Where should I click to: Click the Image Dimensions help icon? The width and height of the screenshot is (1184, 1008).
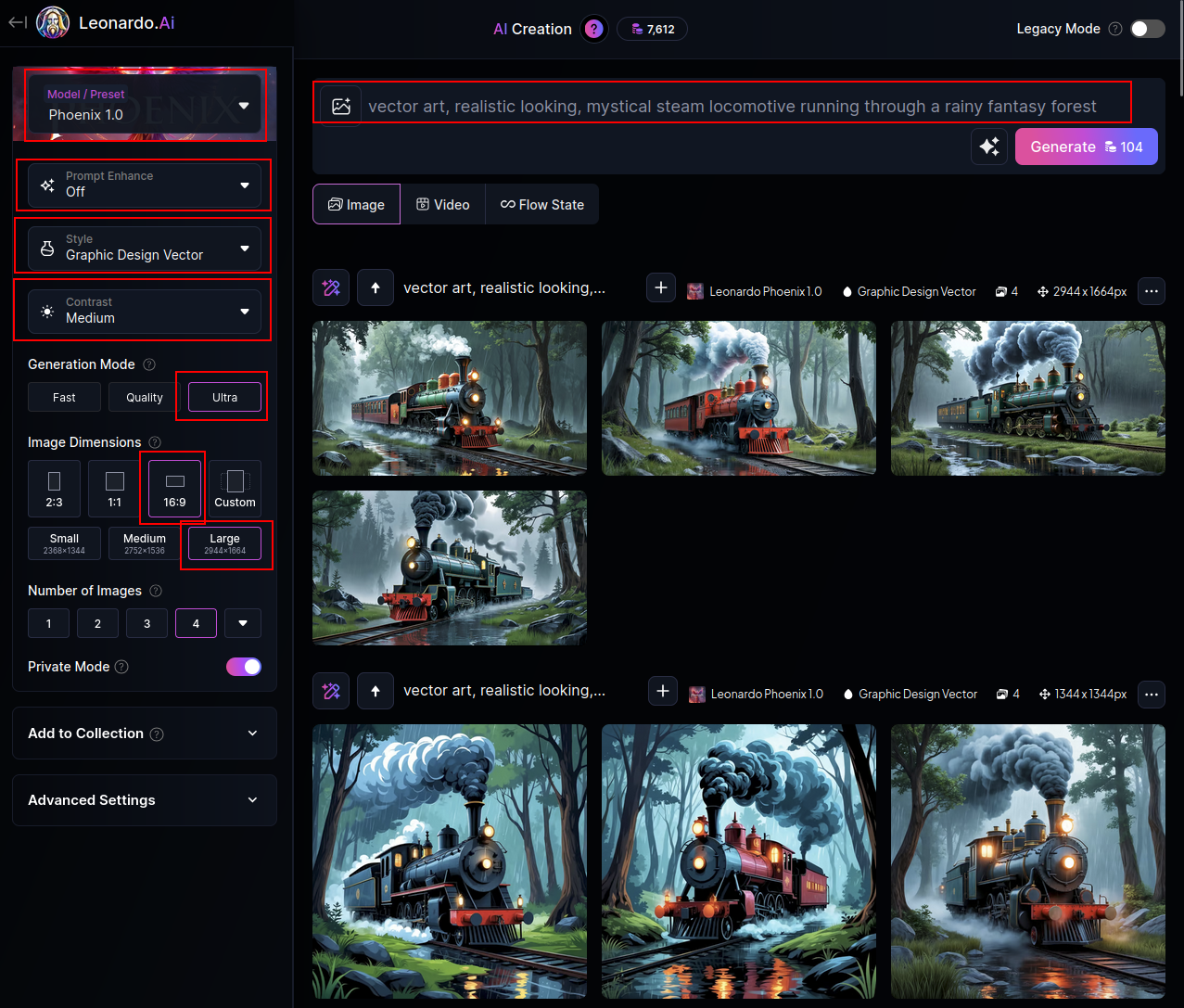[155, 442]
